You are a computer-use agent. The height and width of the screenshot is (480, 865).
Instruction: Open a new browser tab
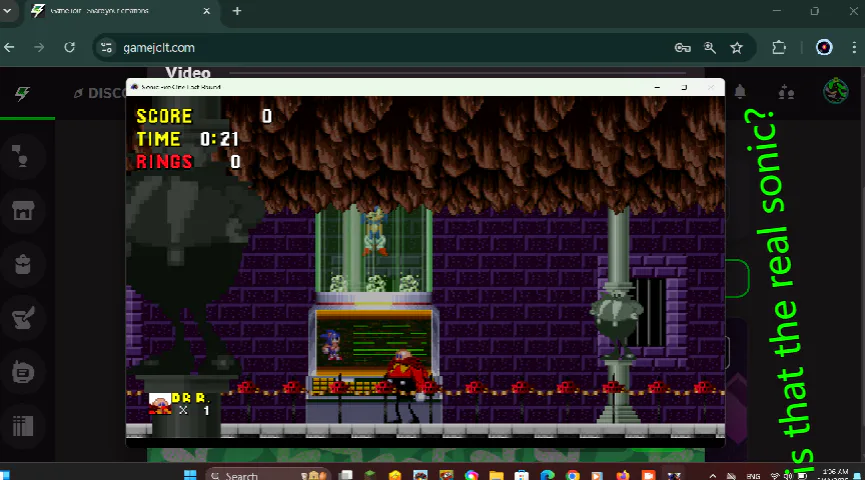click(x=237, y=11)
